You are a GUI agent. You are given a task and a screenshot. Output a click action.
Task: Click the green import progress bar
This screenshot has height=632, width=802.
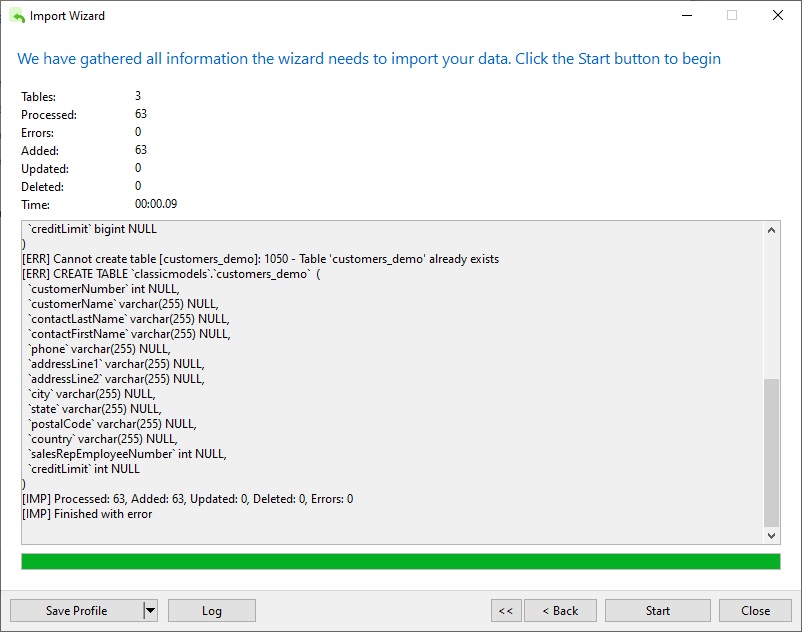(400, 561)
